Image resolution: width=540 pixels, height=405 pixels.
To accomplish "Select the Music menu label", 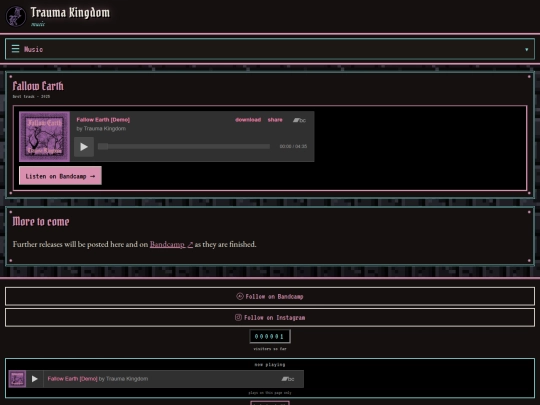I will pos(34,49).
